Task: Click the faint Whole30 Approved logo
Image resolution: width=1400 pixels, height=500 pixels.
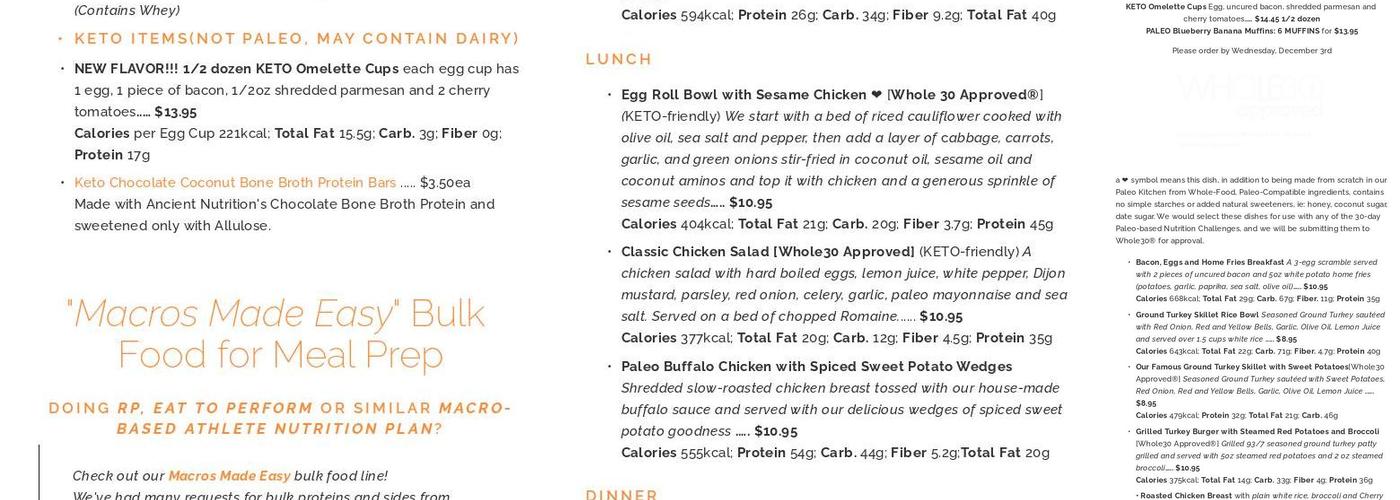Action: point(1251,96)
